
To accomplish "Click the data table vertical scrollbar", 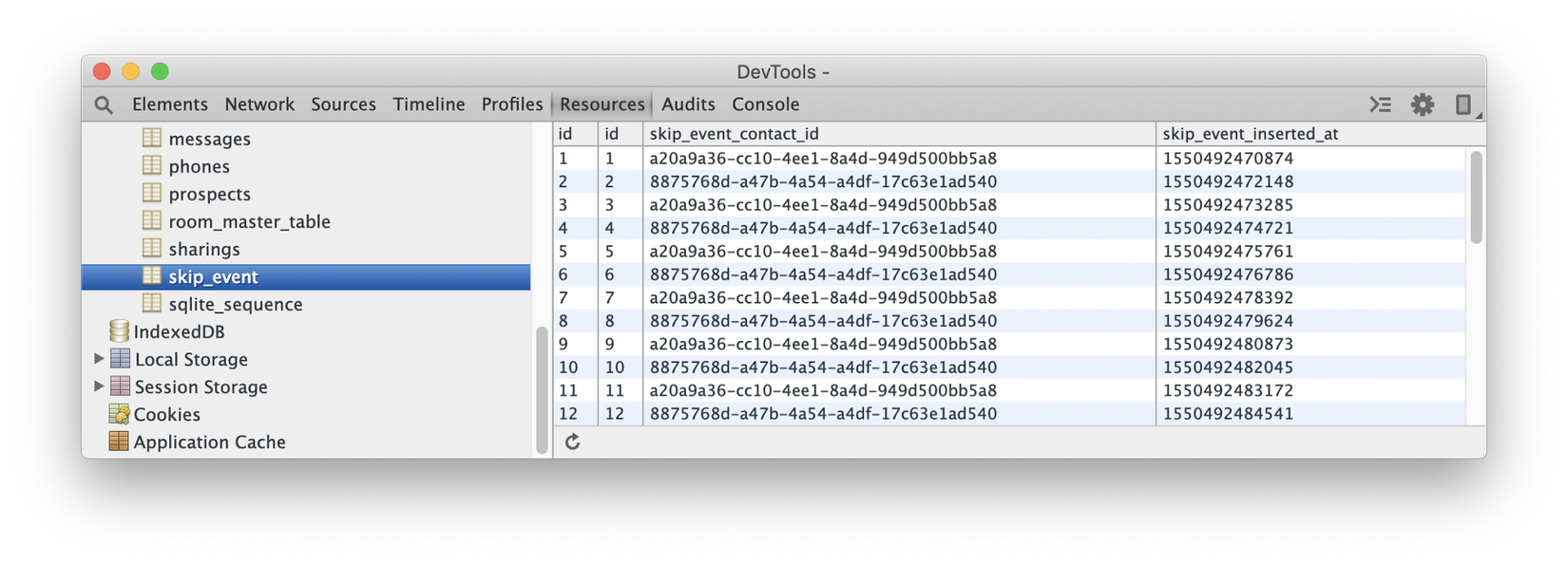I will (x=1476, y=198).
